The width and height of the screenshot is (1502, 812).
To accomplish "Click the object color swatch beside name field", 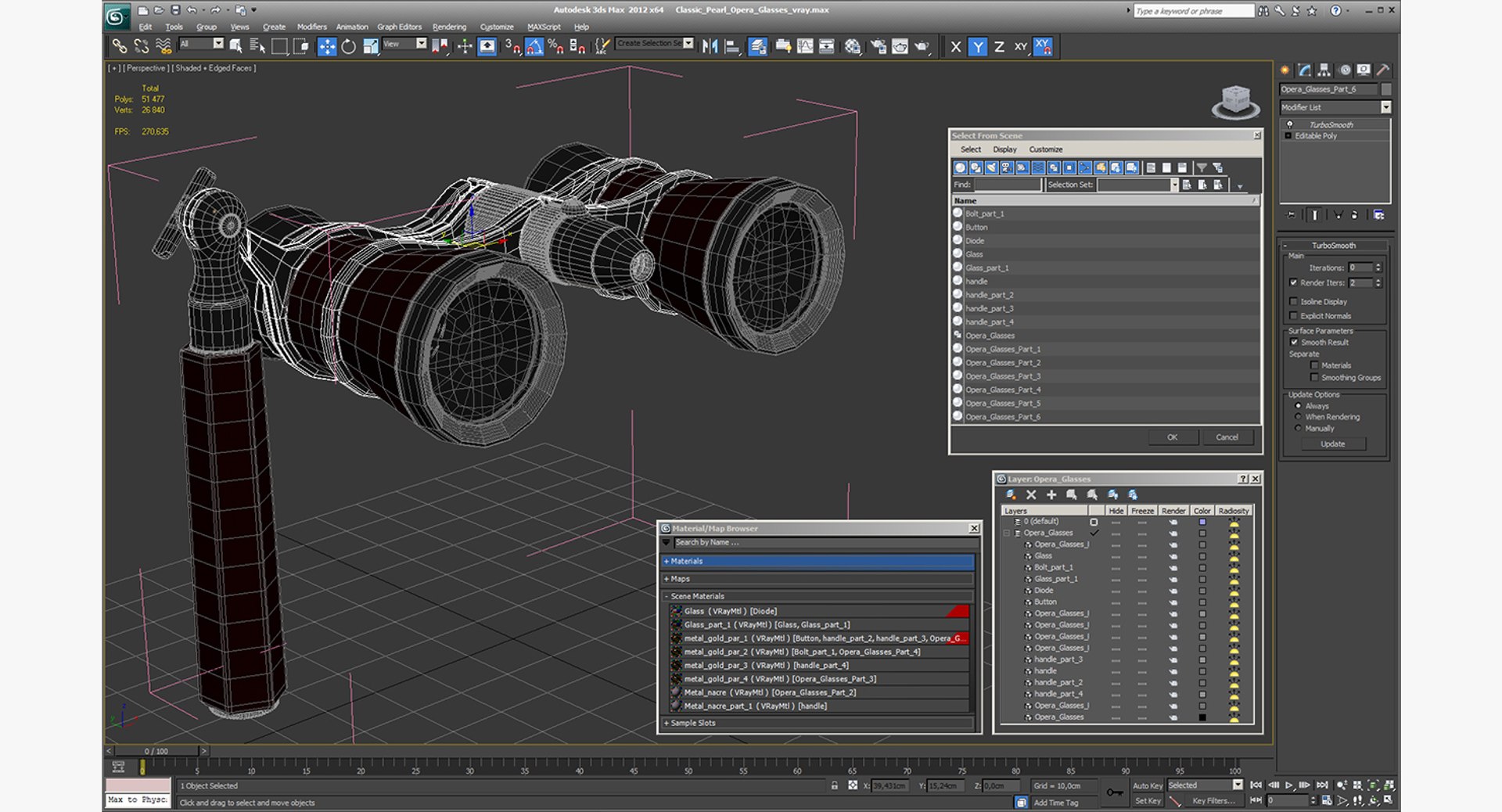I will (x=1386, y=89).
